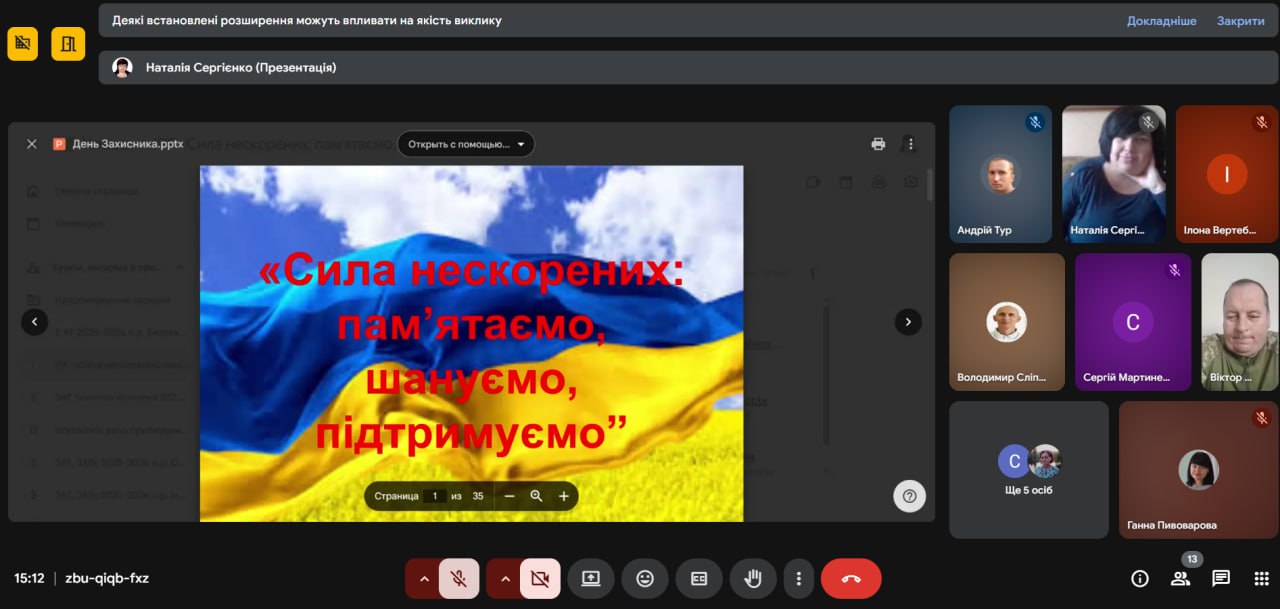Show the participants list
Screen dimensions: 1280x609
[x=1180, y=578]
